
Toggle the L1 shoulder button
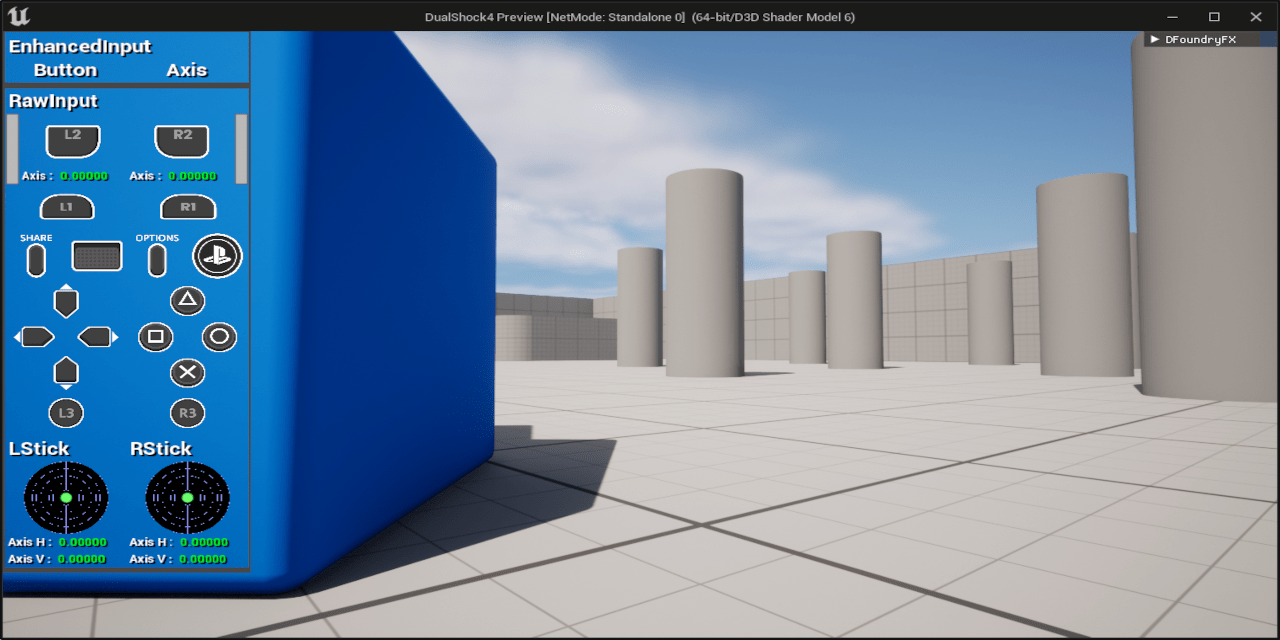pos(66,207)
